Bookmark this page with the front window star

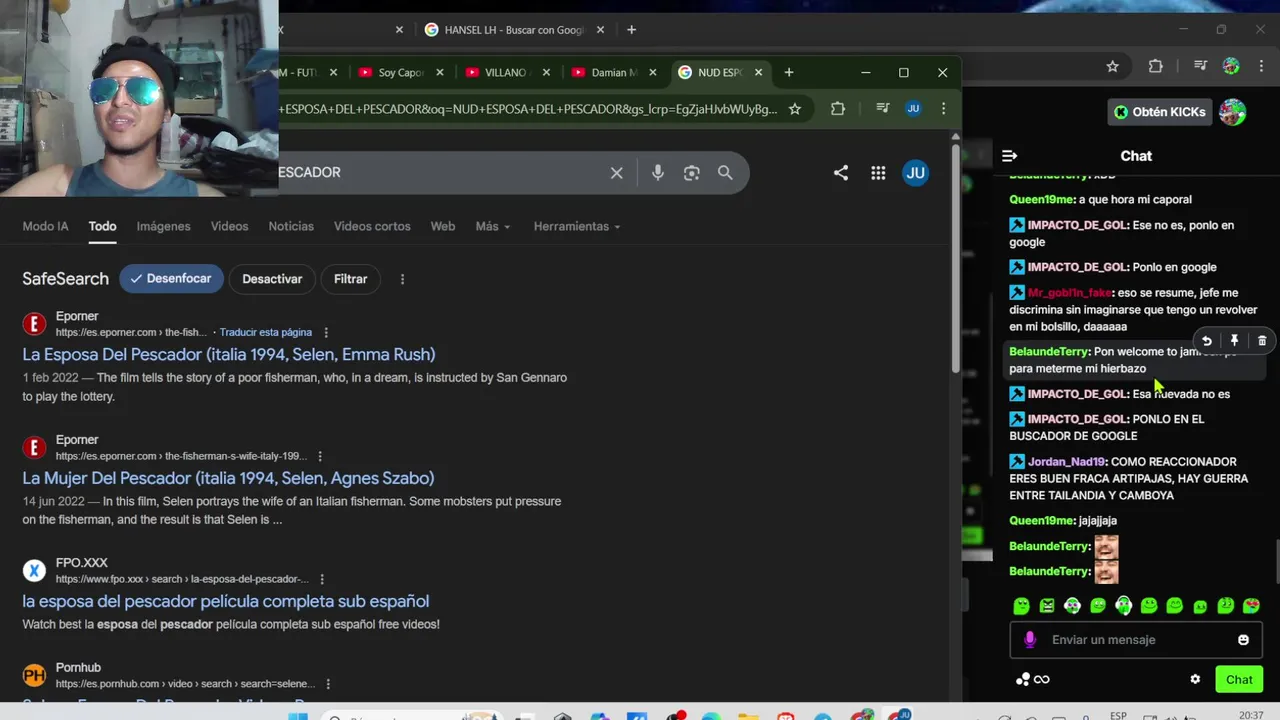(794, 109)
